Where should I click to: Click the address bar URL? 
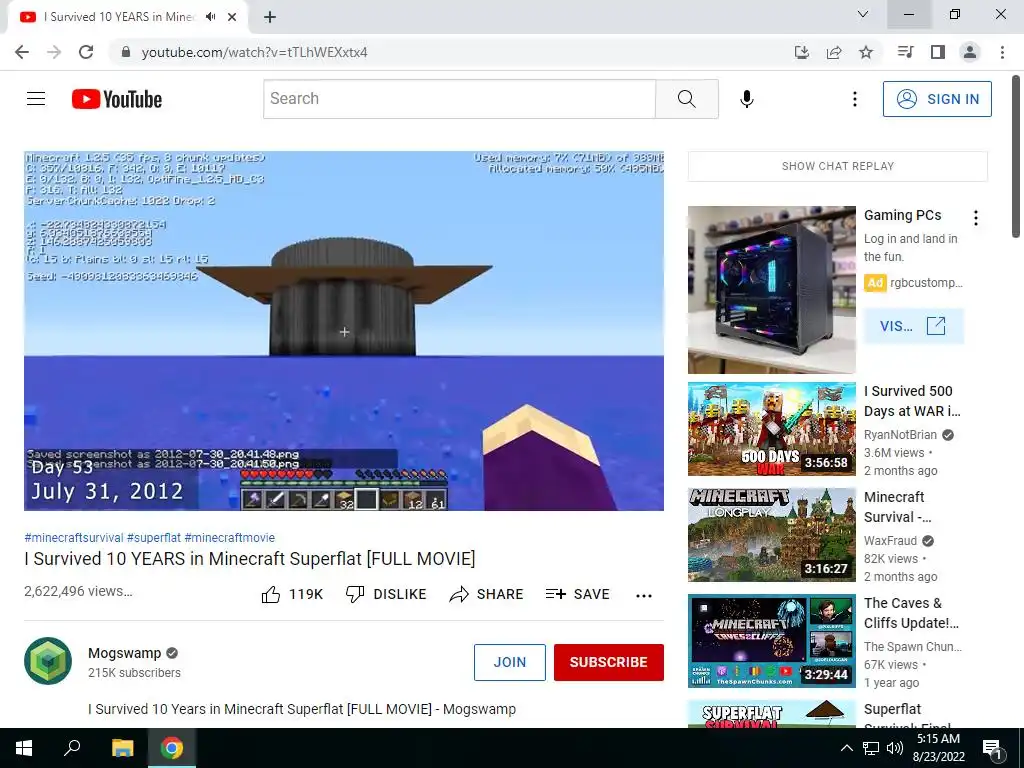[255, 52]
